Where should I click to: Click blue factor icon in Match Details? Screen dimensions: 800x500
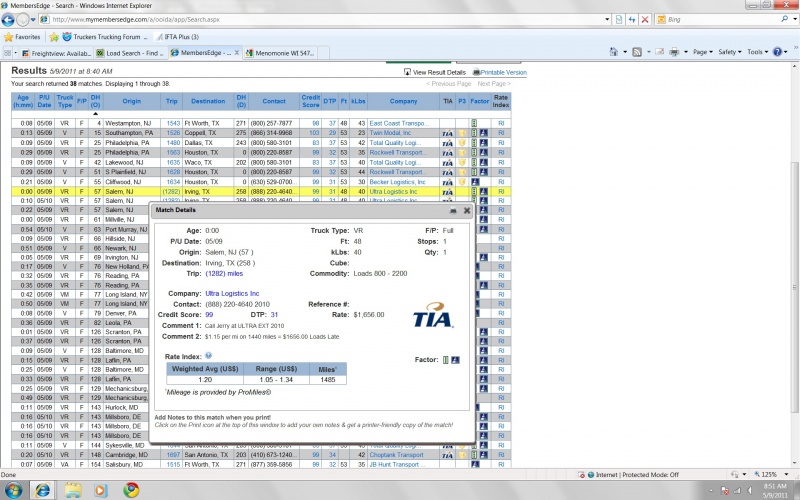click(x=455, y=360)
